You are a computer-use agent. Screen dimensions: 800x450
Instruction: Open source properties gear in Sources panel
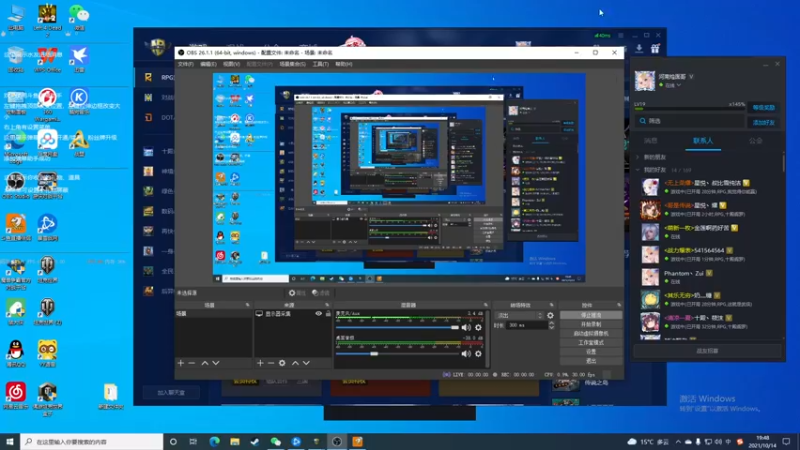pyautogui.click(x=282, y=363)
